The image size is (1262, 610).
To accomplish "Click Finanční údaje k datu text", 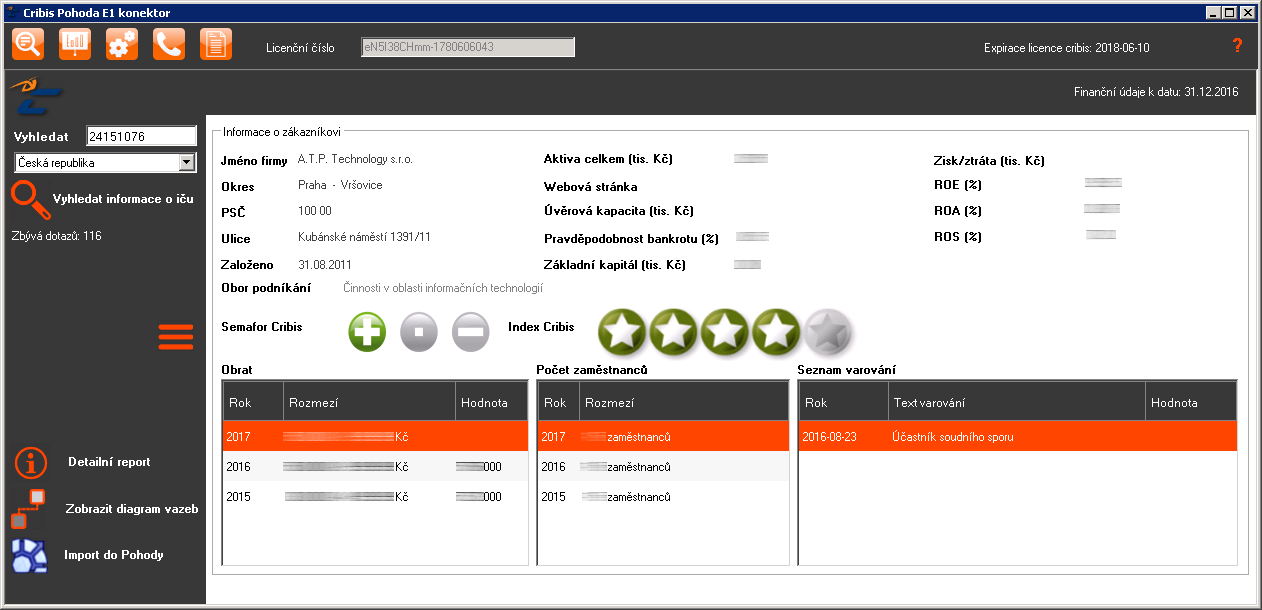I will [1156, 91].
